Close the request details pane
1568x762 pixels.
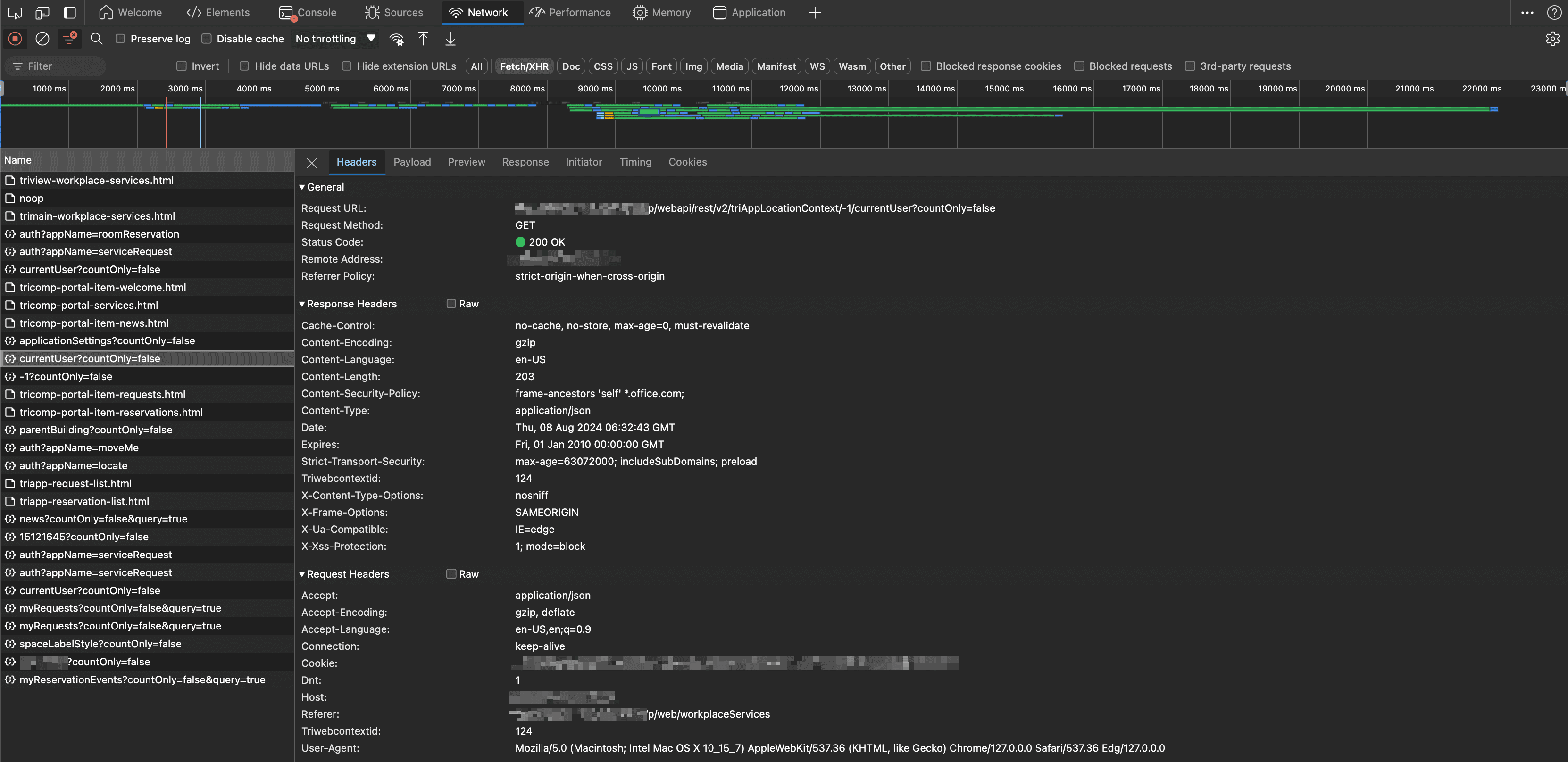coord(312,163)
